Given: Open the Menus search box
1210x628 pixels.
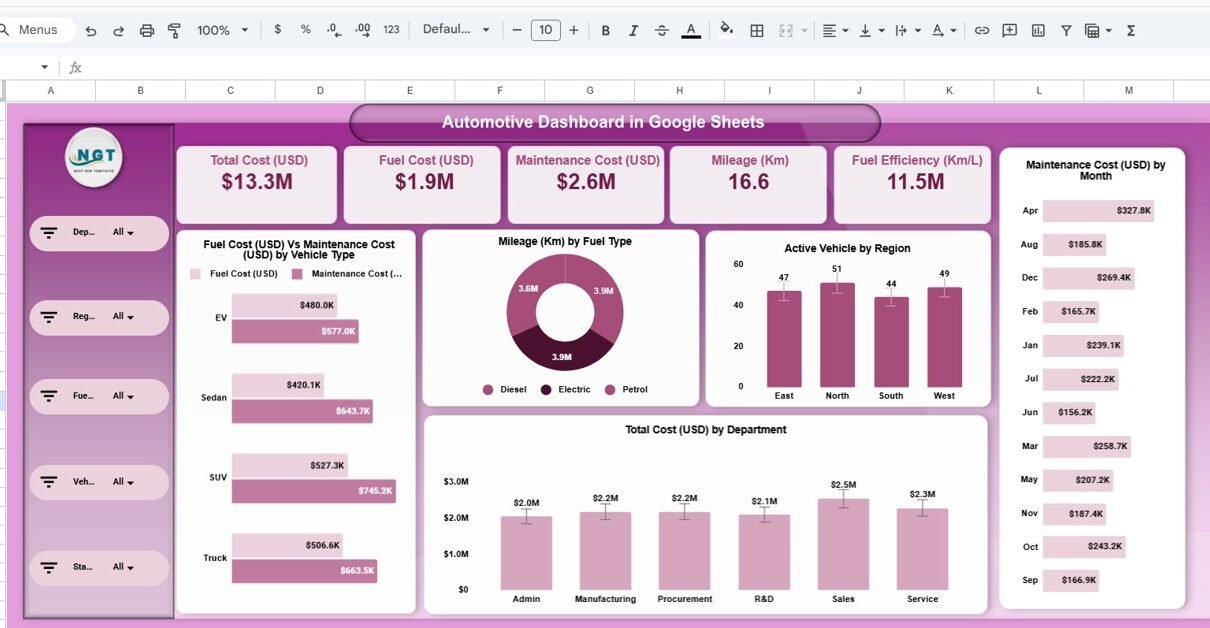Looking at the screenshot, I should coord(38,30).
